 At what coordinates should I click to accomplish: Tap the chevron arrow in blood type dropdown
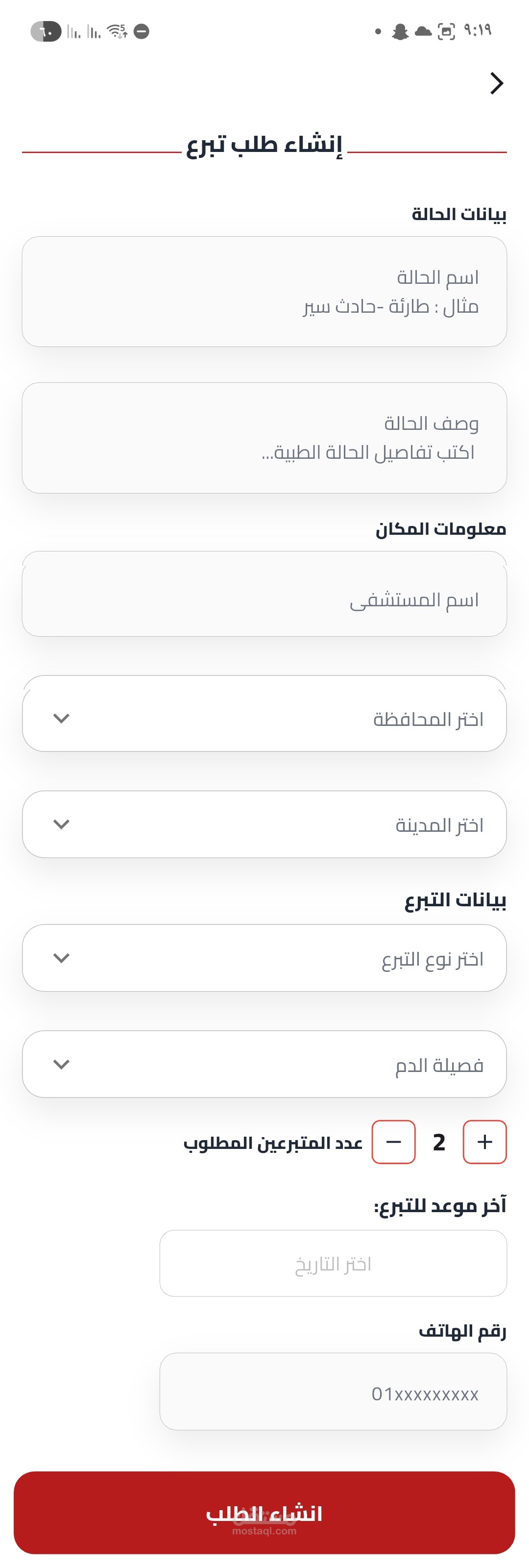click(x=61, y=1064)
